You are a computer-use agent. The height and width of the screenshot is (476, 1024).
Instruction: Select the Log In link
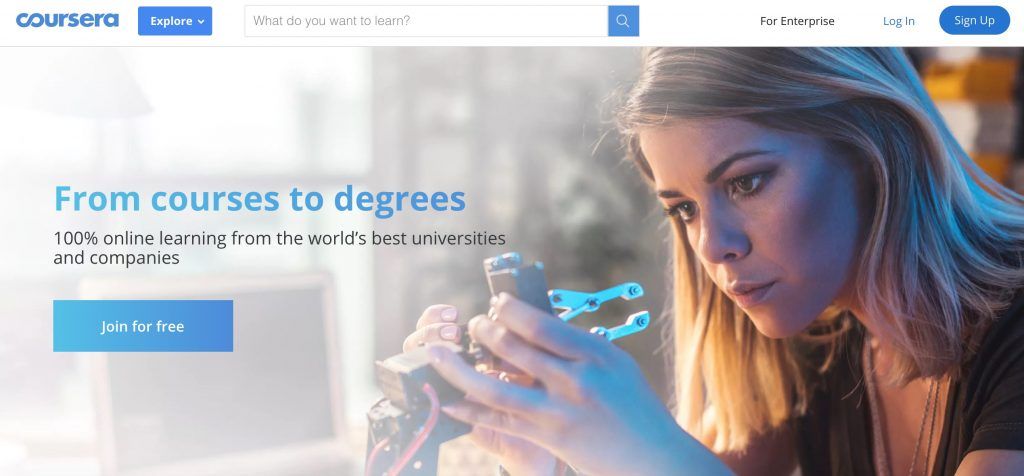[899, 21]
